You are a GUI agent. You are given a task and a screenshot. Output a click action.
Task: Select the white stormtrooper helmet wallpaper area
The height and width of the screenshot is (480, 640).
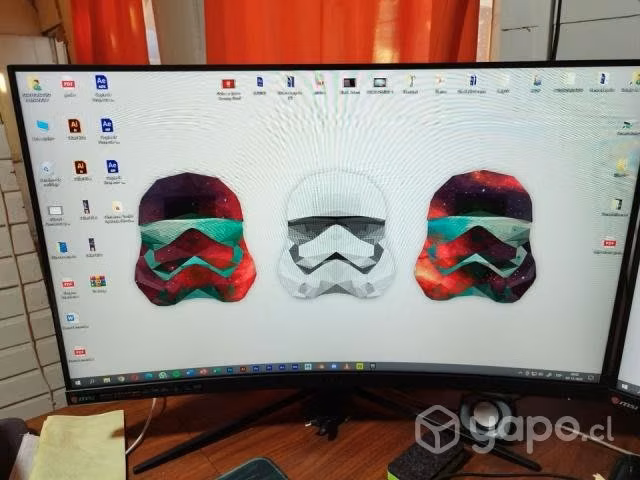pyautogui.click(x=337, y=235)
